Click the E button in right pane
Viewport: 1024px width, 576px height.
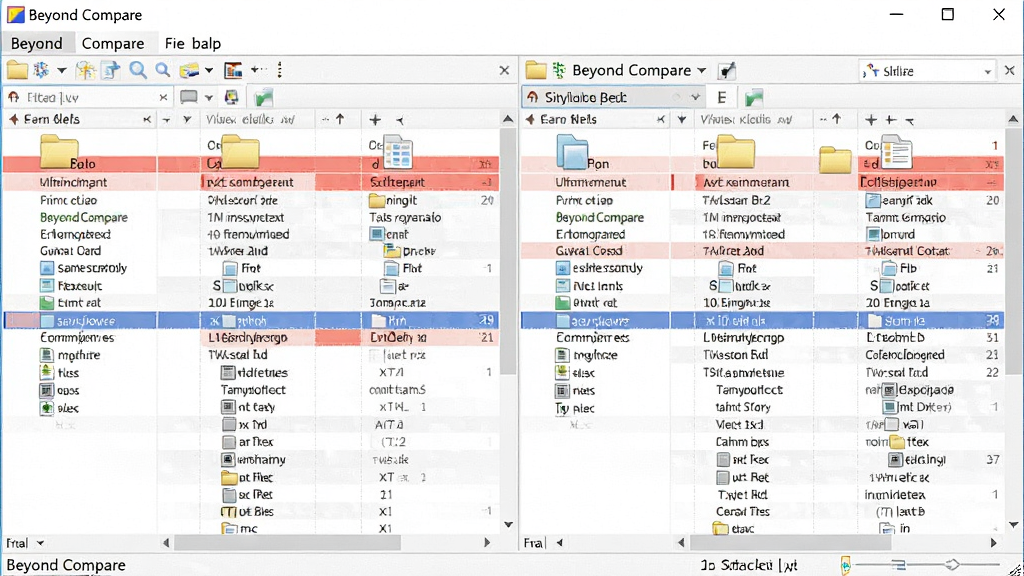click(722, 97)
